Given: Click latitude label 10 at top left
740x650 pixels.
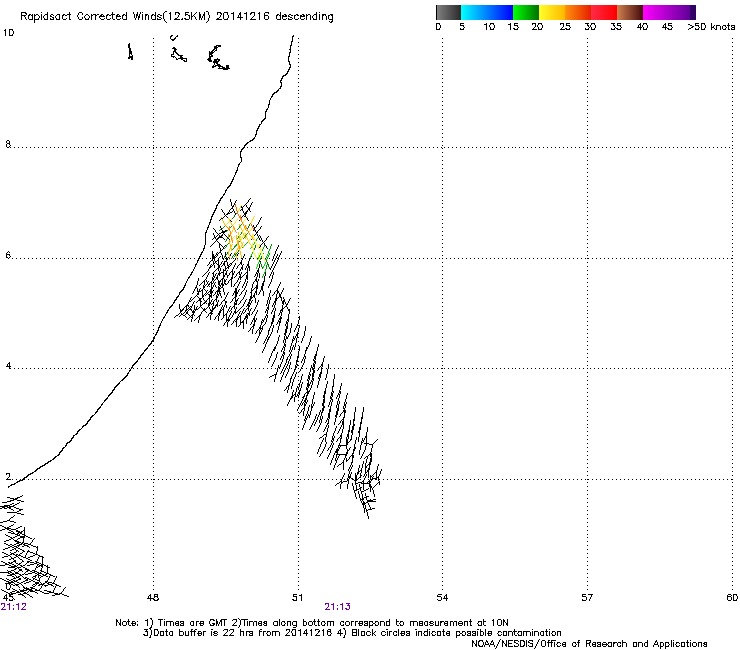Looking at the screenshot, I should point(8,33).
